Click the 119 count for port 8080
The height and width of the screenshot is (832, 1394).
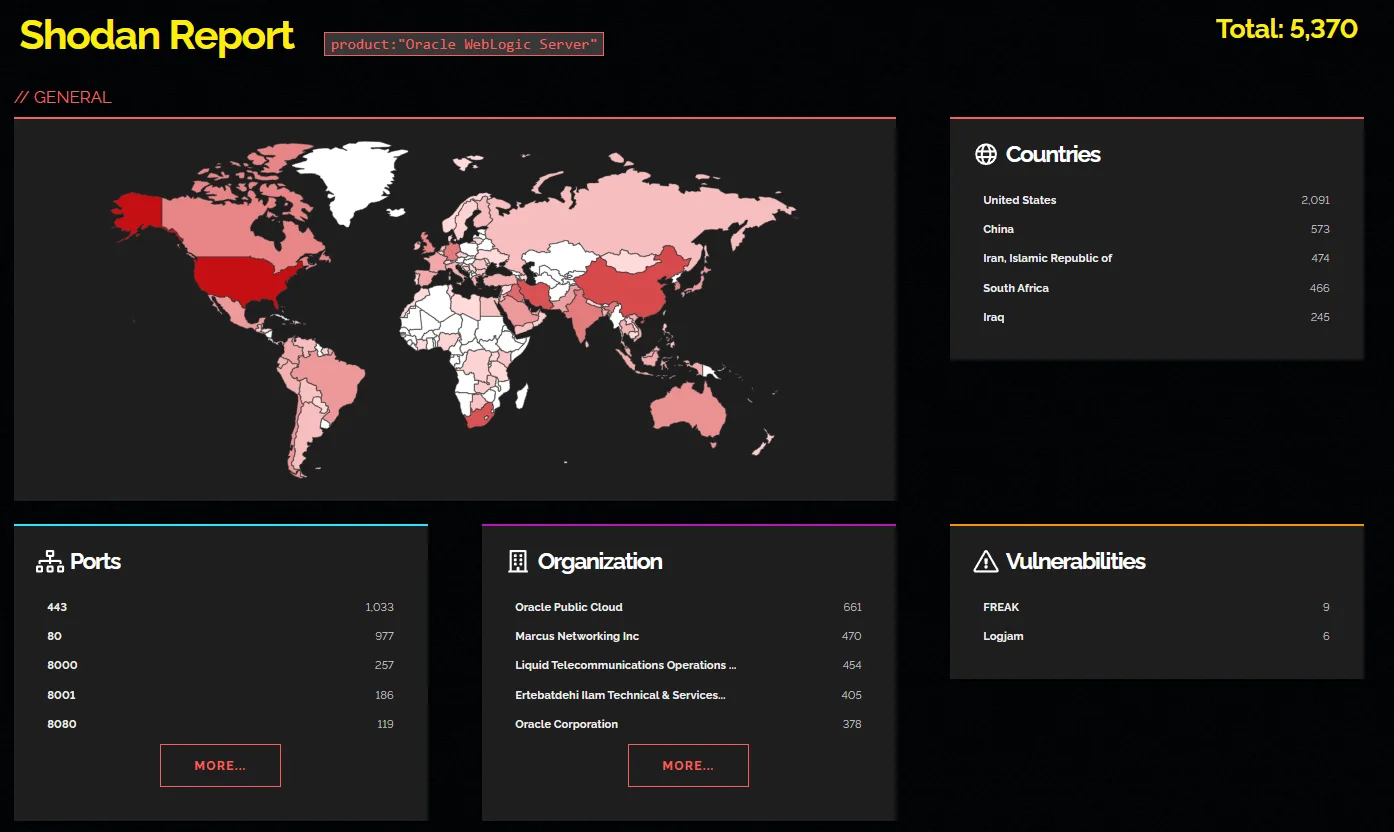point(385,724)
